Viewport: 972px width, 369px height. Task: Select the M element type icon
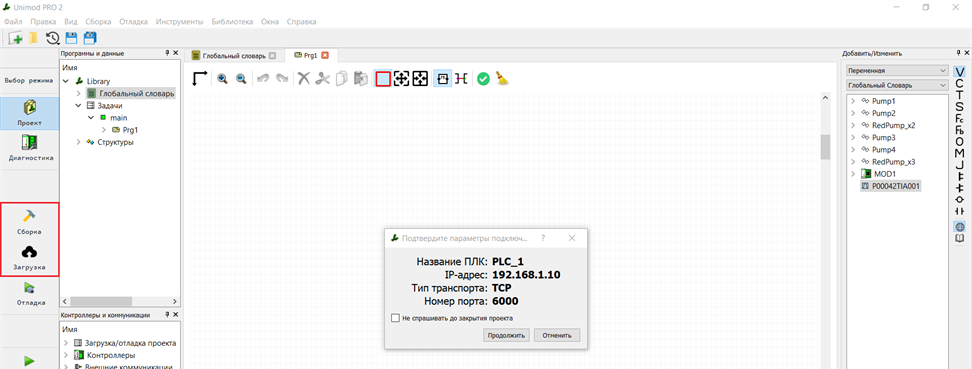960,153
